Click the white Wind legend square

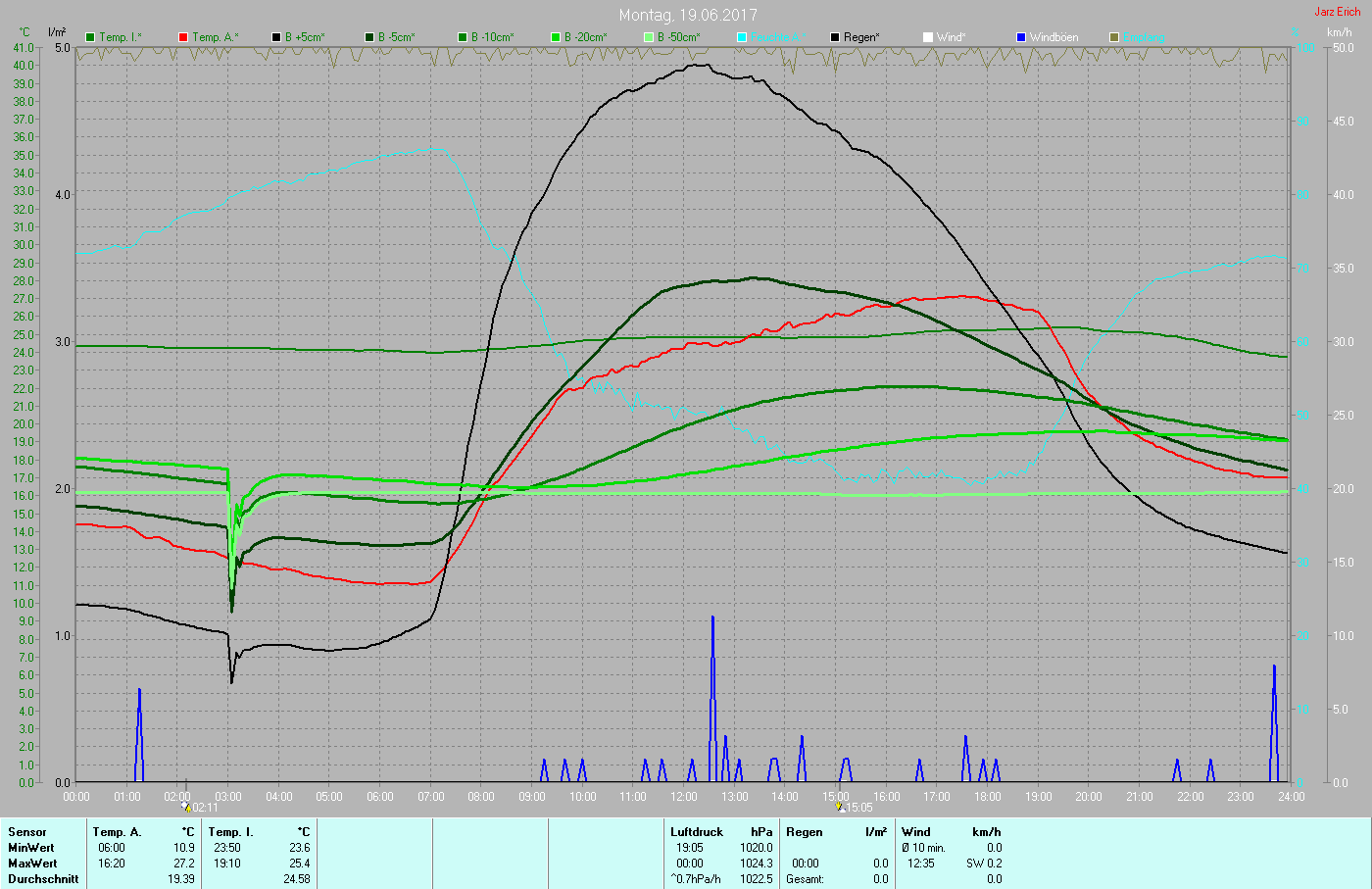click(x=928, y=37)
